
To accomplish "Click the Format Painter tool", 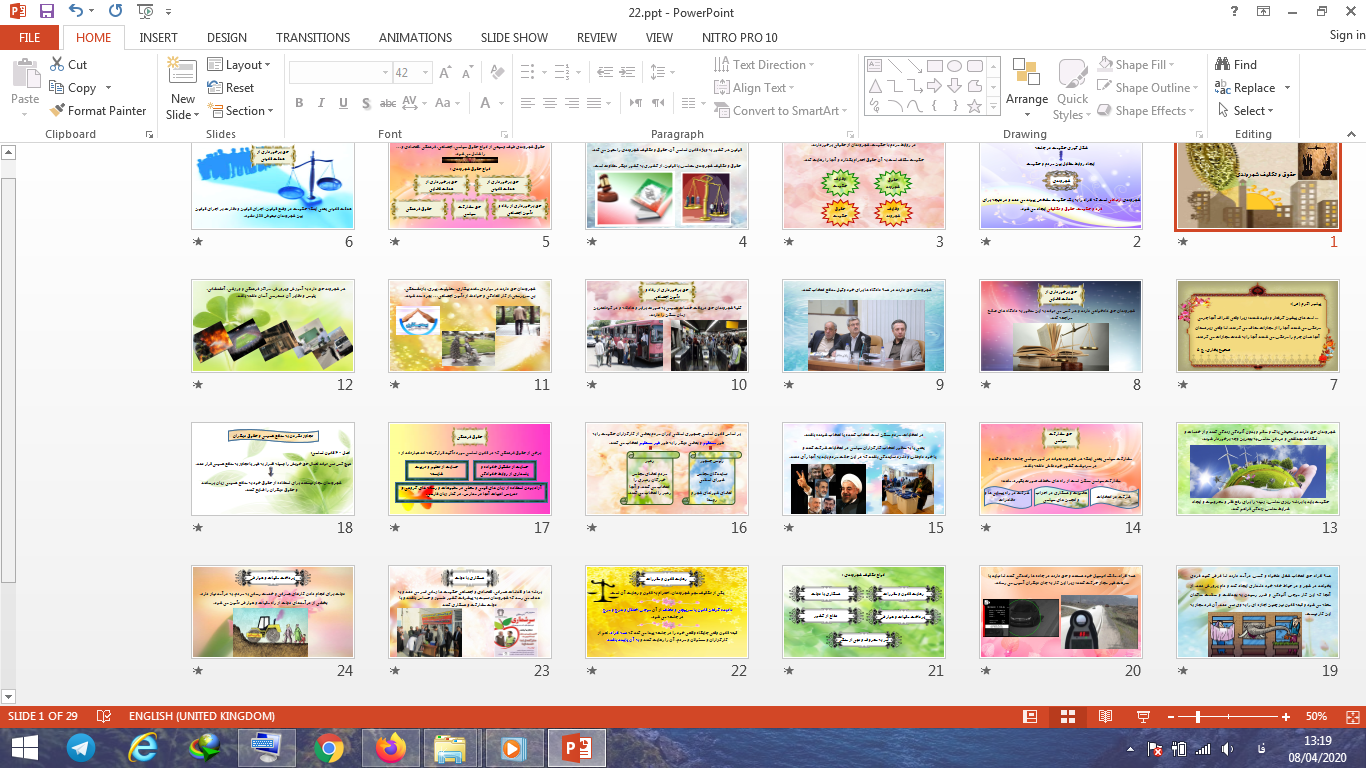I will 98,111.
